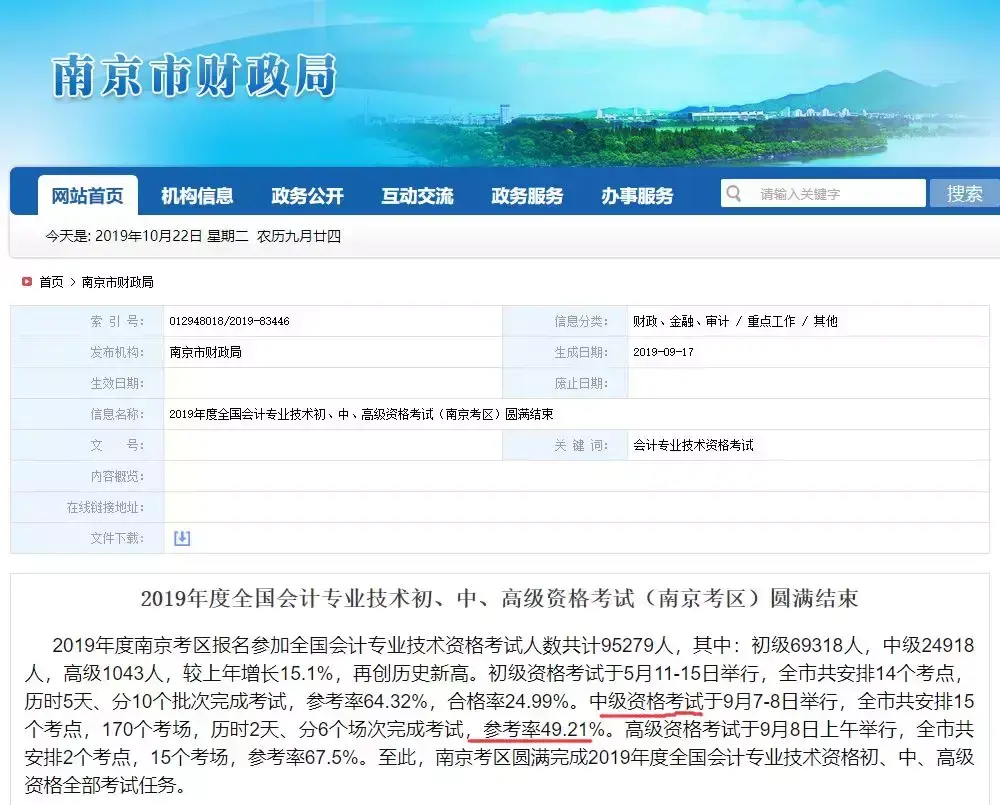Open the 网站首页 tab
Screen dimensions: 1000x805
tap(87, 195)
